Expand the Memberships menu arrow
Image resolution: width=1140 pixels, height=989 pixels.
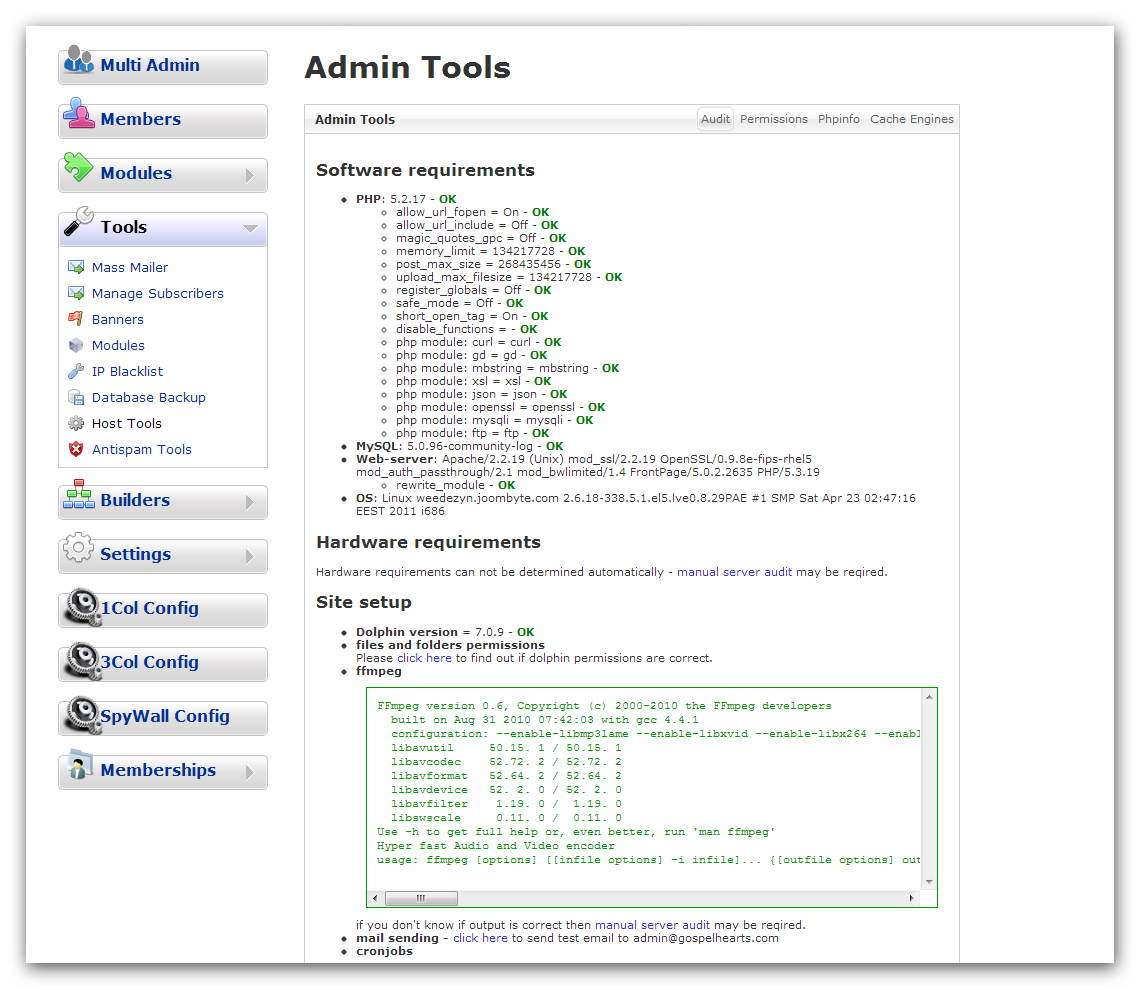pyautogui.click(x=250, y=772)
